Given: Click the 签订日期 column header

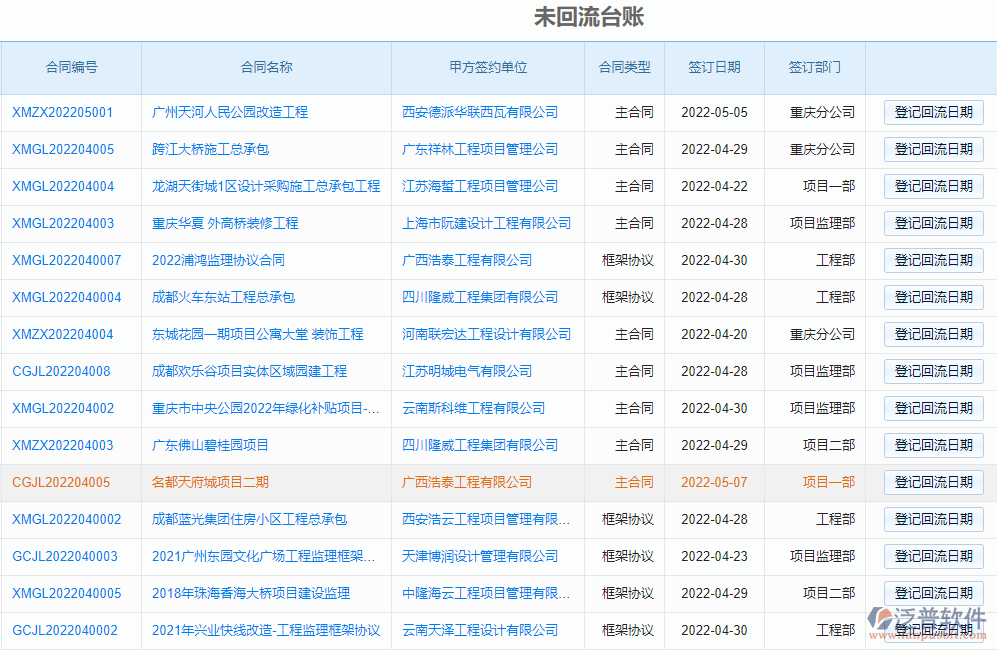Looking at the screenshot, I should tap(714, 67).
